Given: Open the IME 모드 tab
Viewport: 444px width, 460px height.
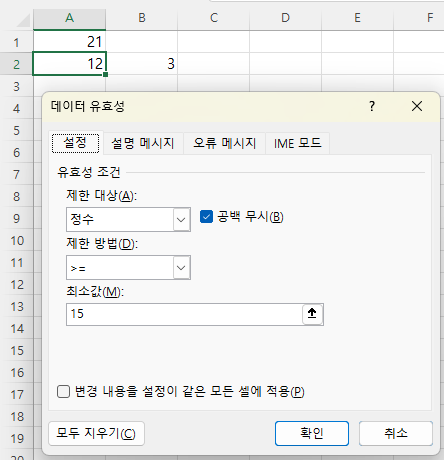Looking at the screenshot, I should (x=298, y=144).
